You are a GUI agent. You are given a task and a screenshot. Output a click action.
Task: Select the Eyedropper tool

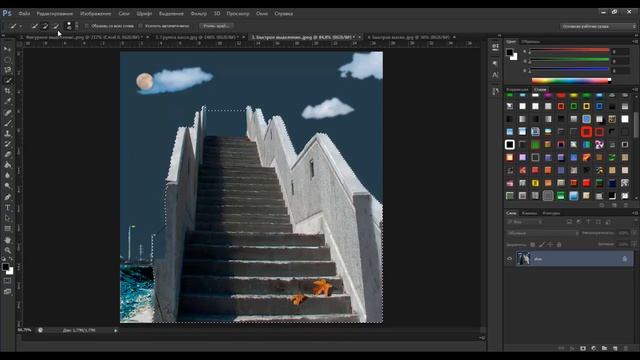(x=7, y=102)
